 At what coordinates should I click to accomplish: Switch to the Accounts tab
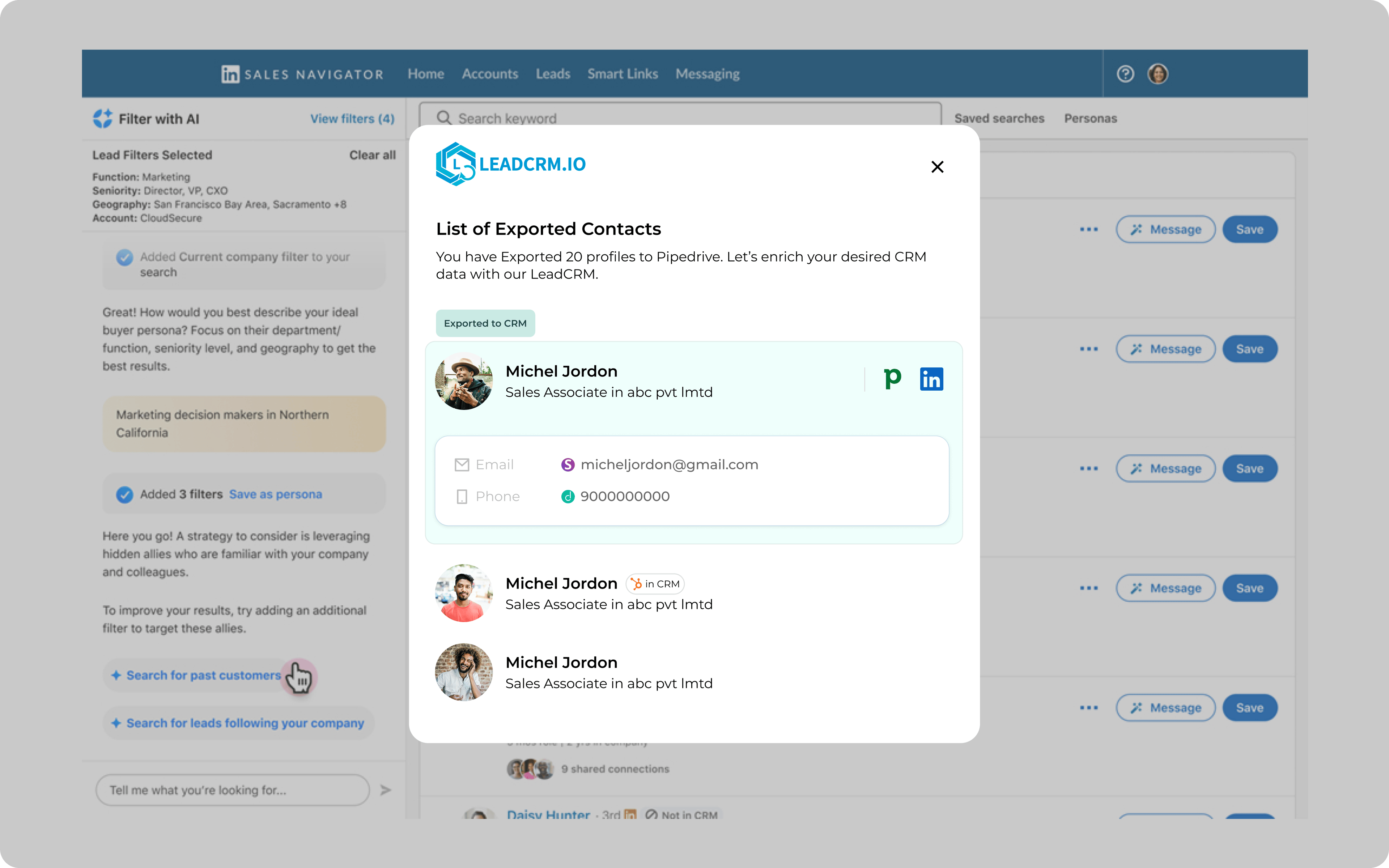pos(490,73)
